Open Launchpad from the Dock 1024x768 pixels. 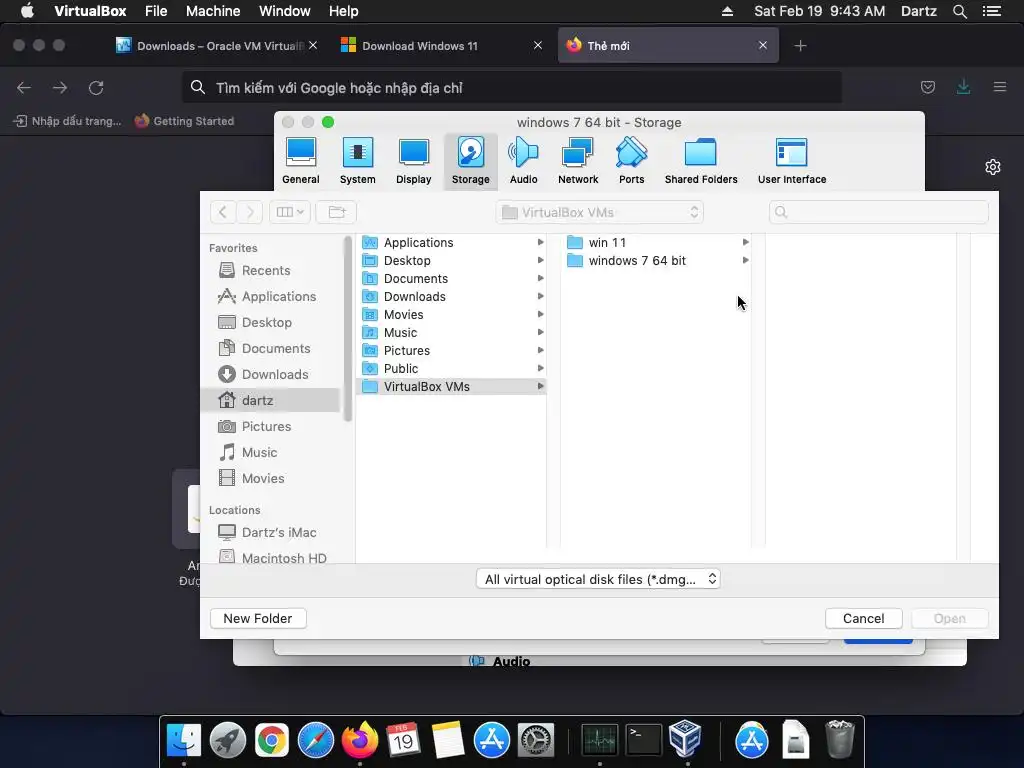pos(227,740)
